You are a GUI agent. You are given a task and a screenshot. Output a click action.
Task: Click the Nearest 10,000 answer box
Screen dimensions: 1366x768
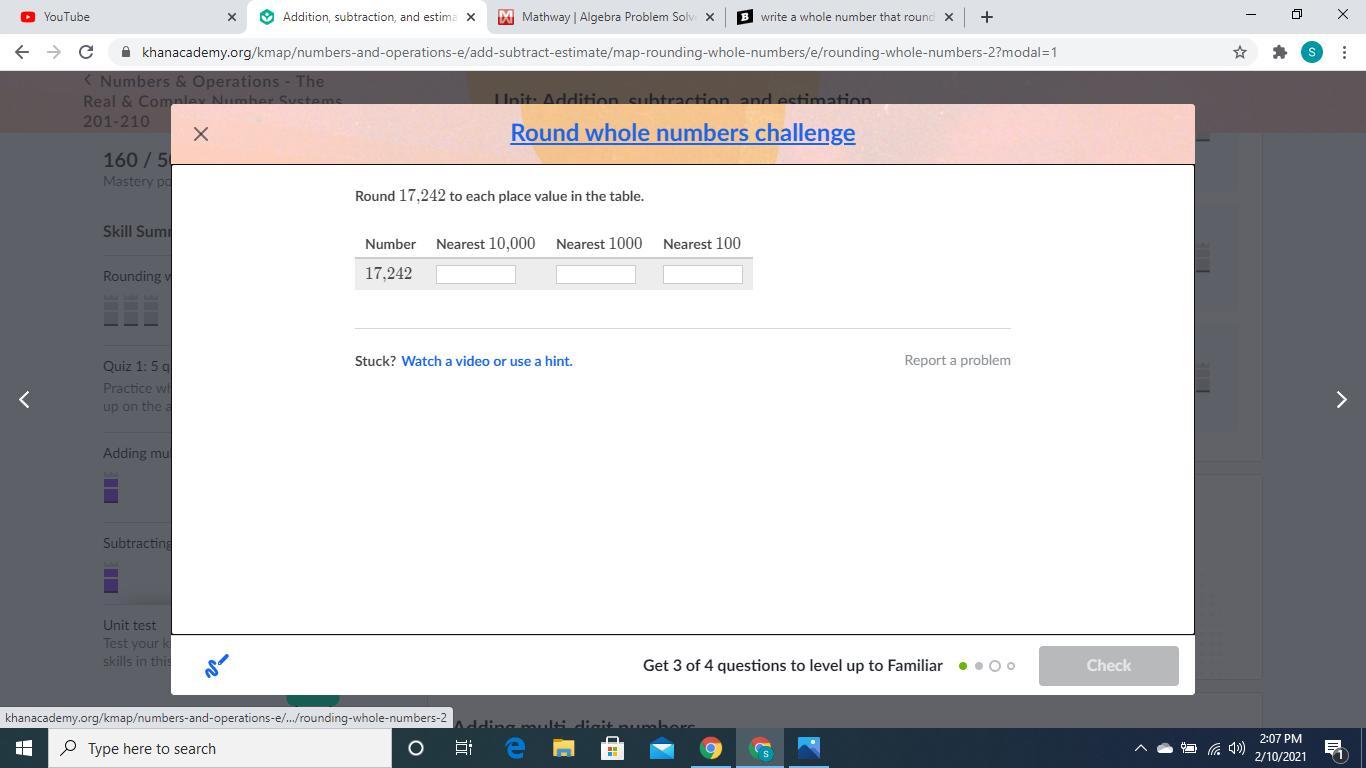476,274
